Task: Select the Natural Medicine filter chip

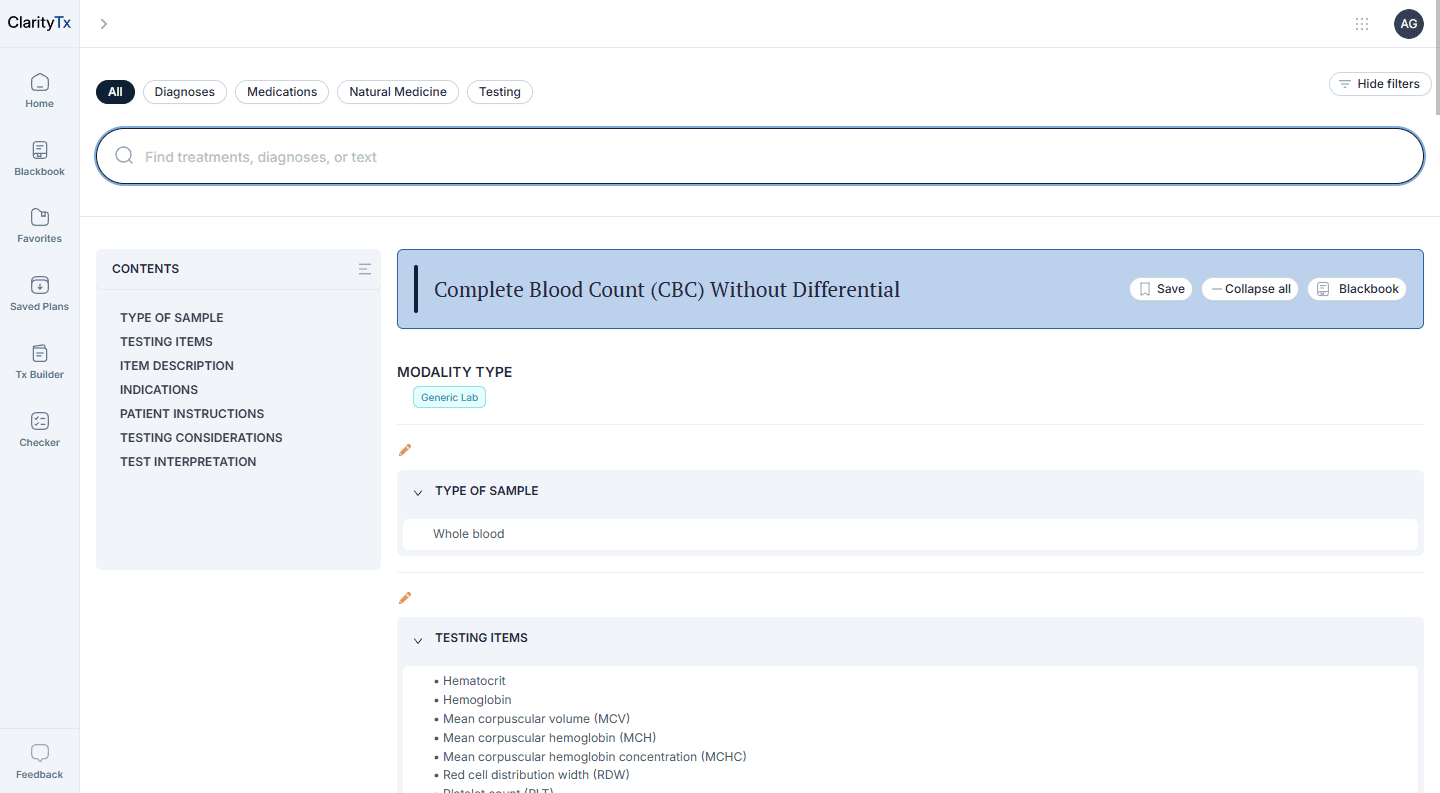Action: (x=397, y=92)
